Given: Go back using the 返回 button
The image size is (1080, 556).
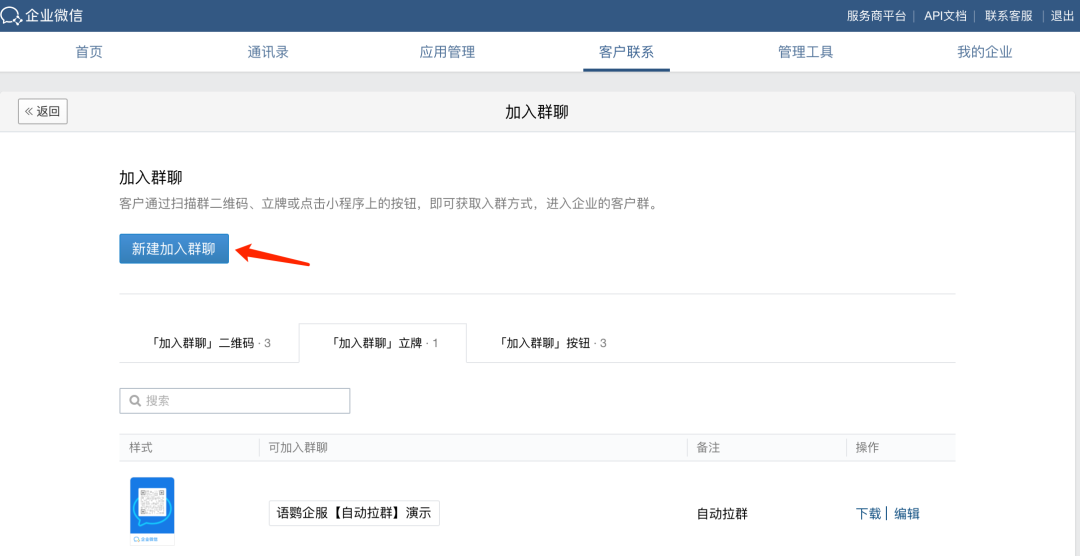Looking at the screenshot, I should pyautogui.click(x=43, y=111).
